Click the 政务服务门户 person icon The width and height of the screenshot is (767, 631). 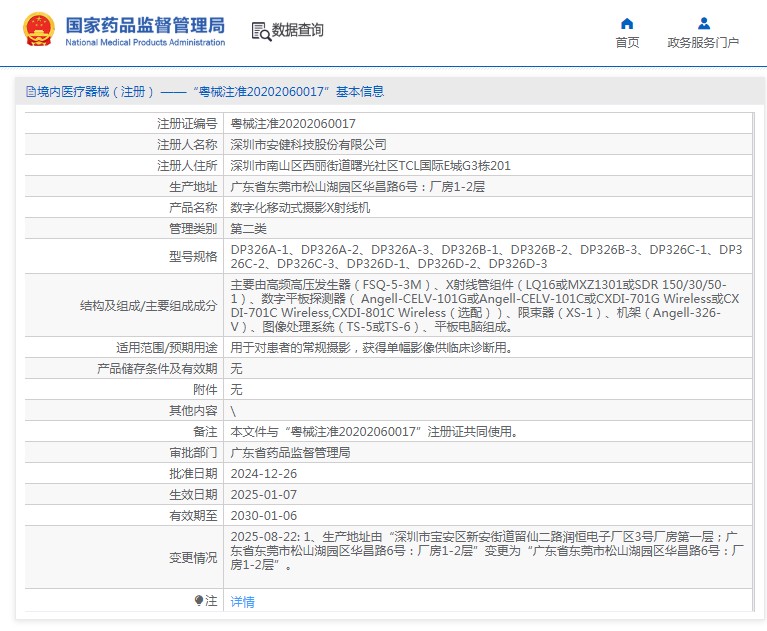click(703, 23)
